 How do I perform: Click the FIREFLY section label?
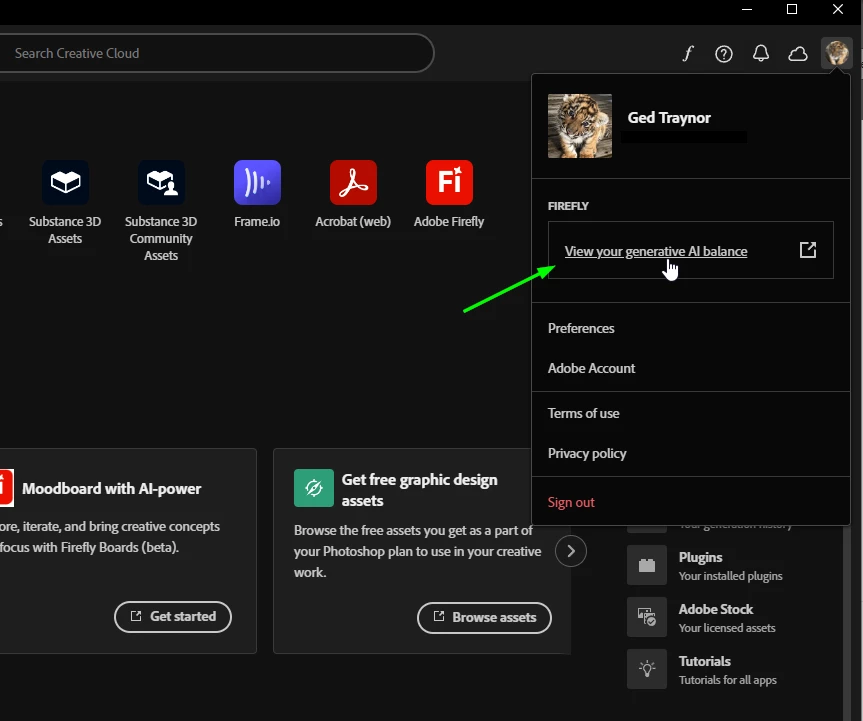pos(568,206)
